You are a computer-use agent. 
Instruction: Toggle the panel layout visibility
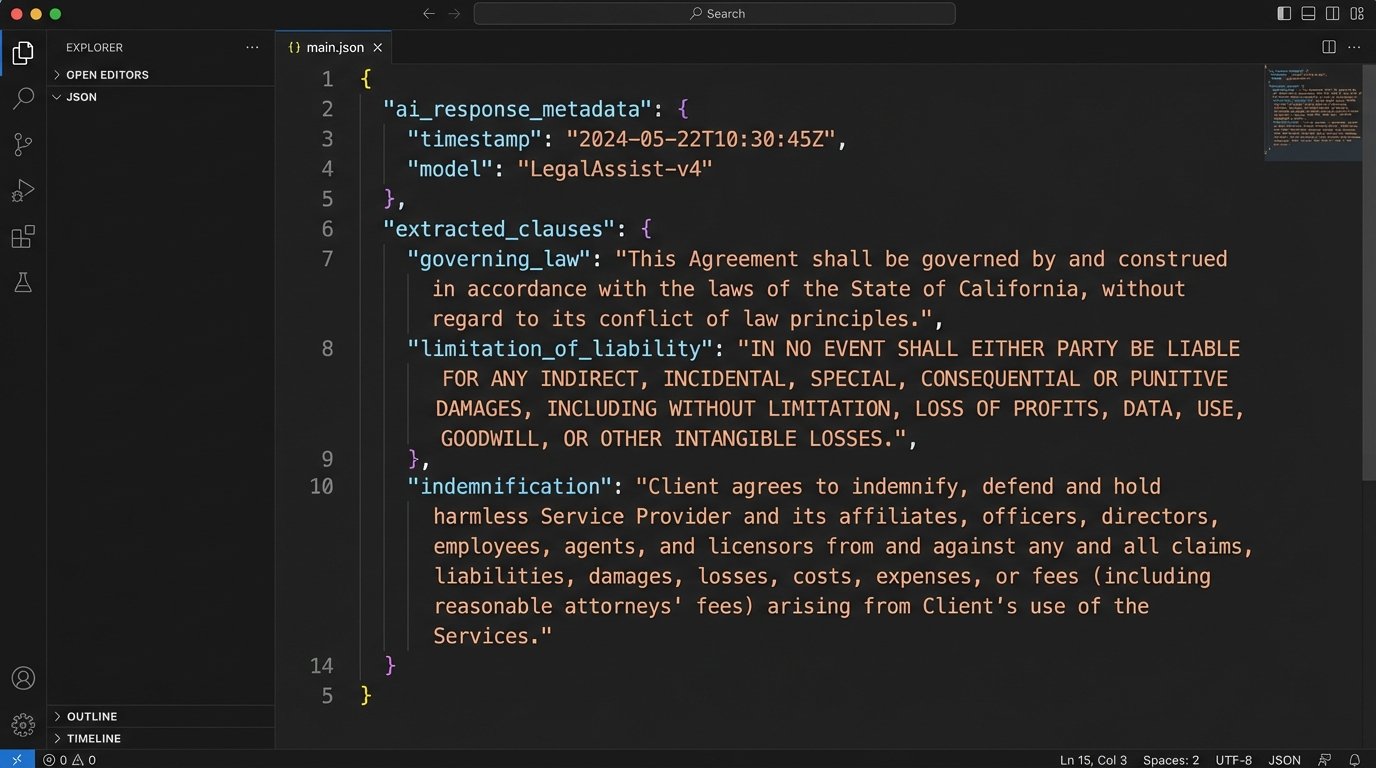click(x=1307, y=13)
